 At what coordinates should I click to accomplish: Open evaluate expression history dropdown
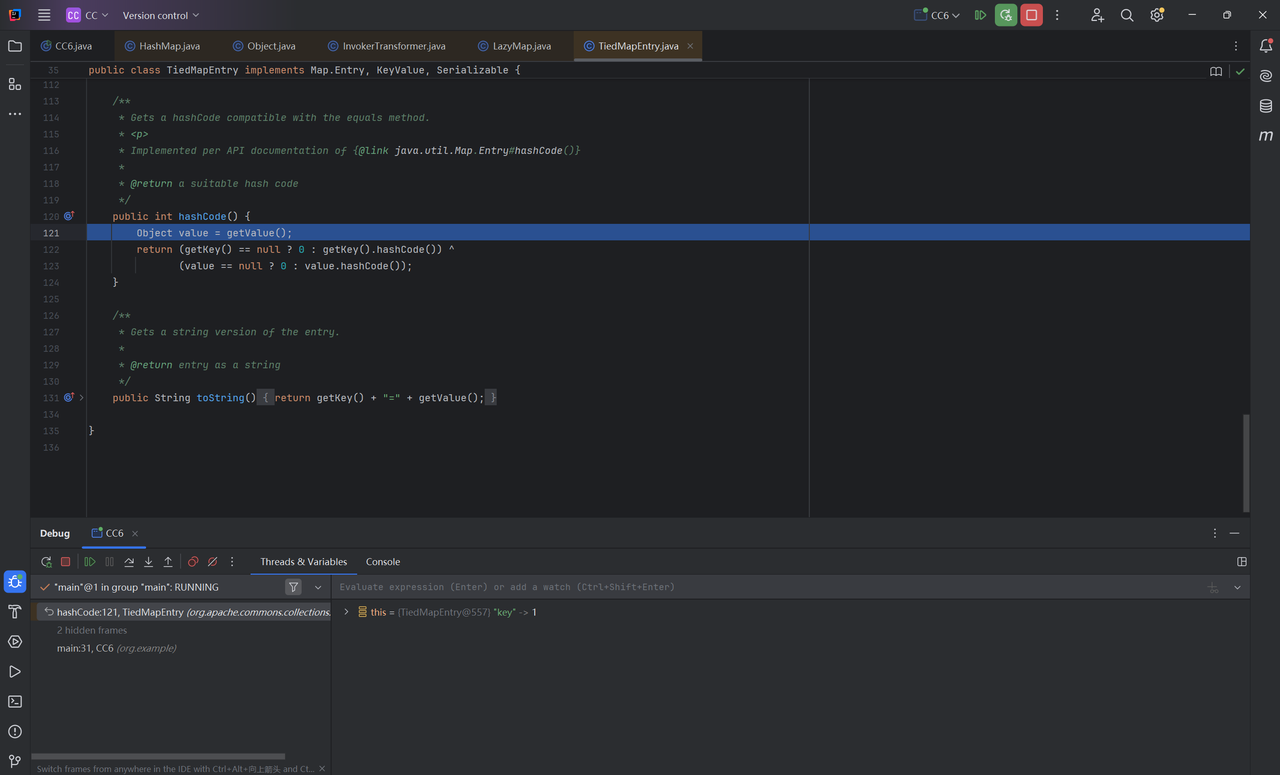coord(1237,587)
